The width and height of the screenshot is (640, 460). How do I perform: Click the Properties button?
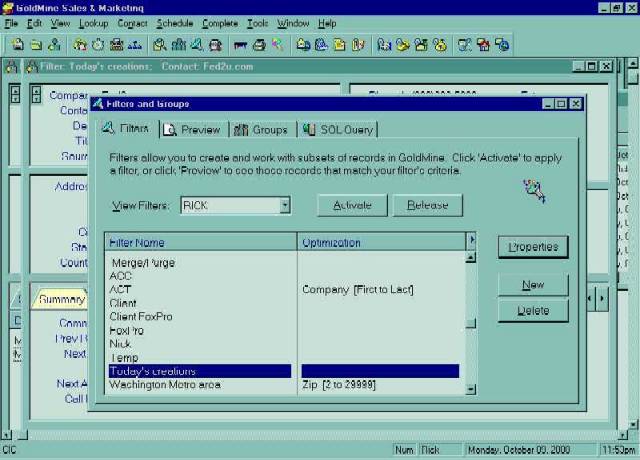coord(533,247)
